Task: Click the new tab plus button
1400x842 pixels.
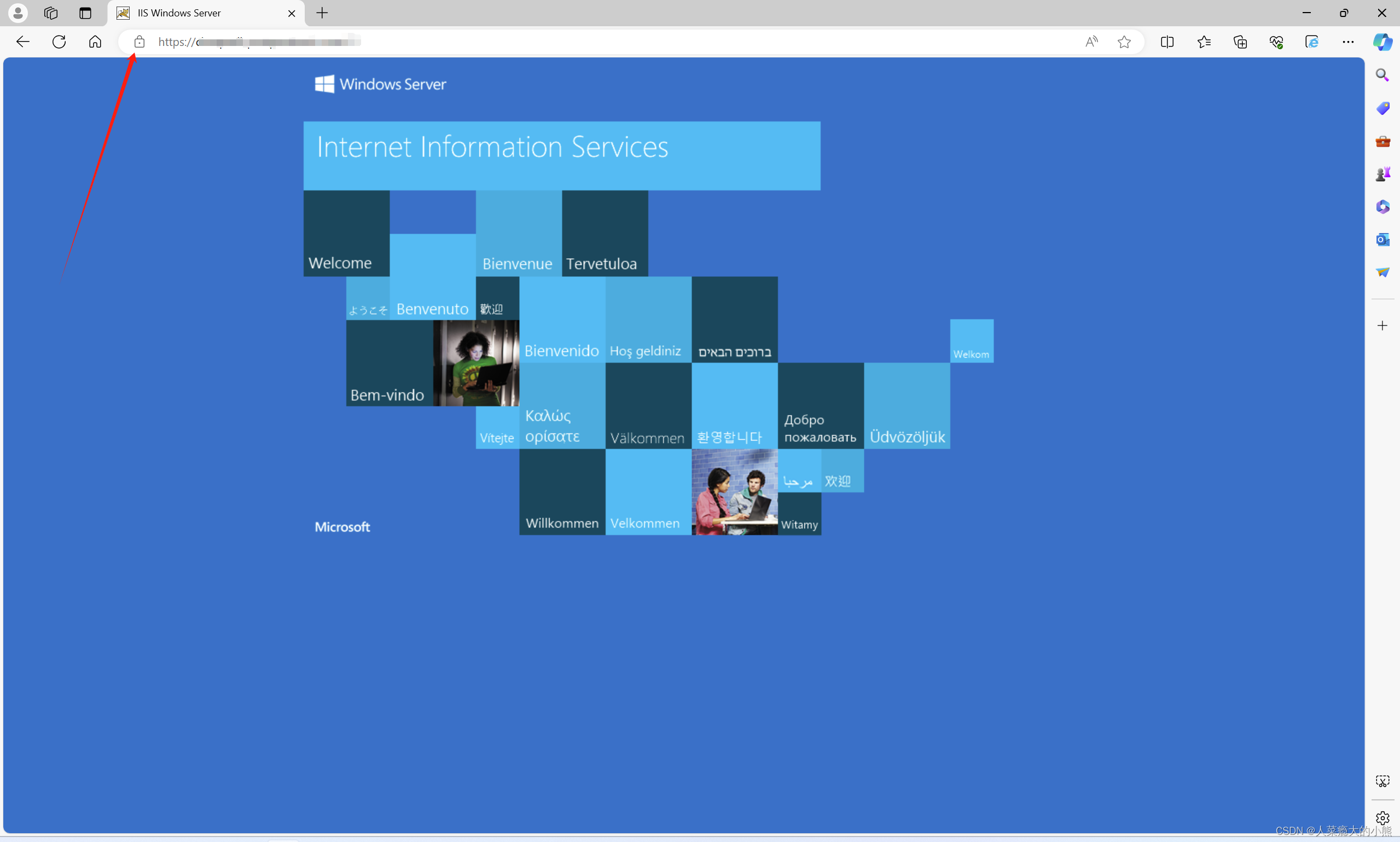Action: tap(322, 12)
